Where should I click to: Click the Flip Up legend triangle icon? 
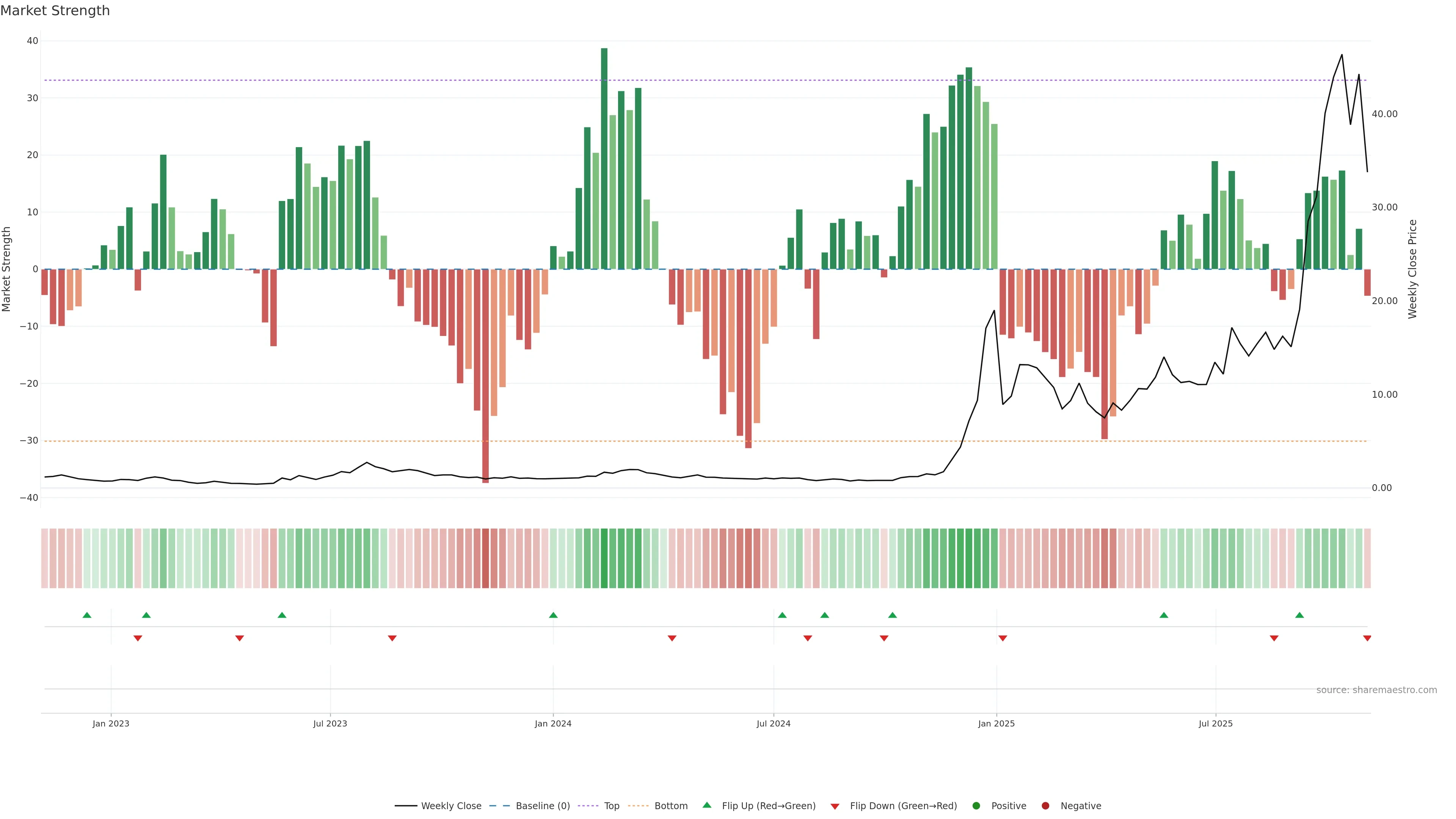706,805
